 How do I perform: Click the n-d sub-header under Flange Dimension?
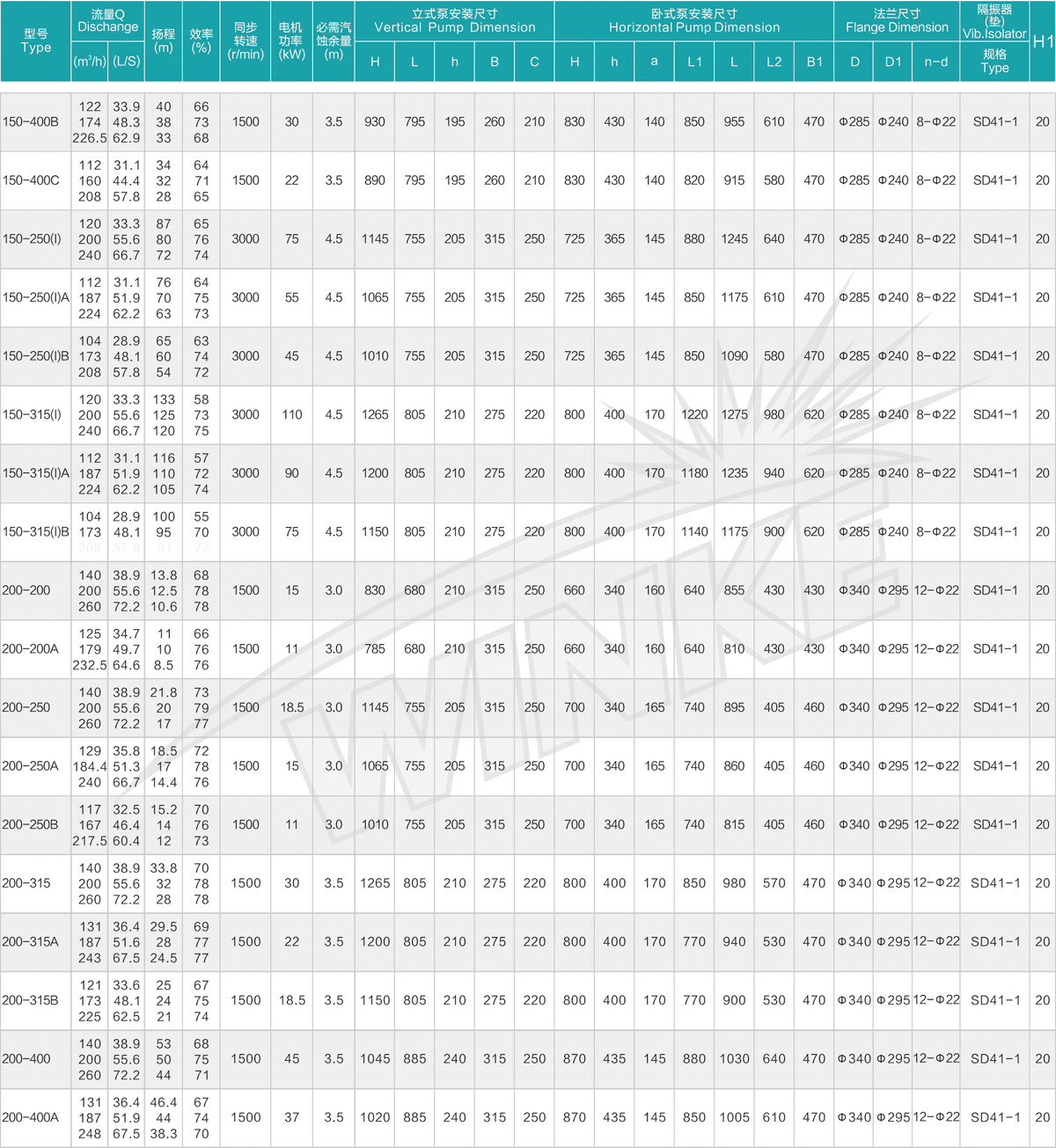pyautogui.click(x=936, y=62)
